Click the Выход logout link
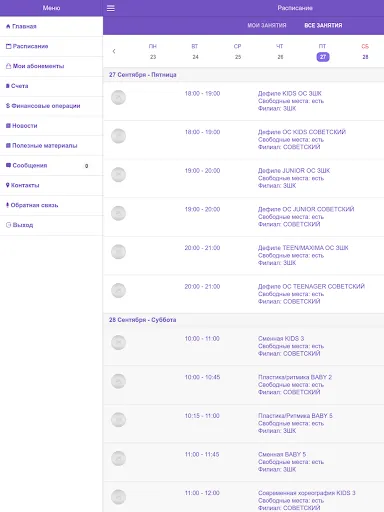Viewport: 384px width, 512px height. coord(23,225)
